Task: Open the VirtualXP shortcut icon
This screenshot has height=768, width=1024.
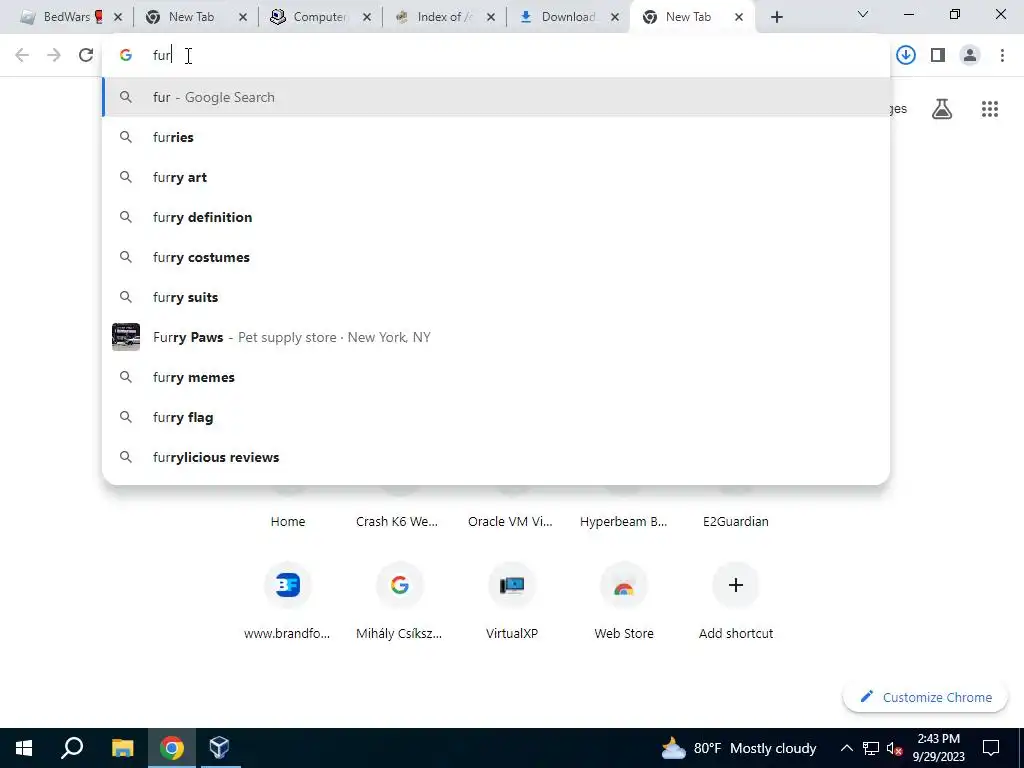Action: (x=512, y=584)
